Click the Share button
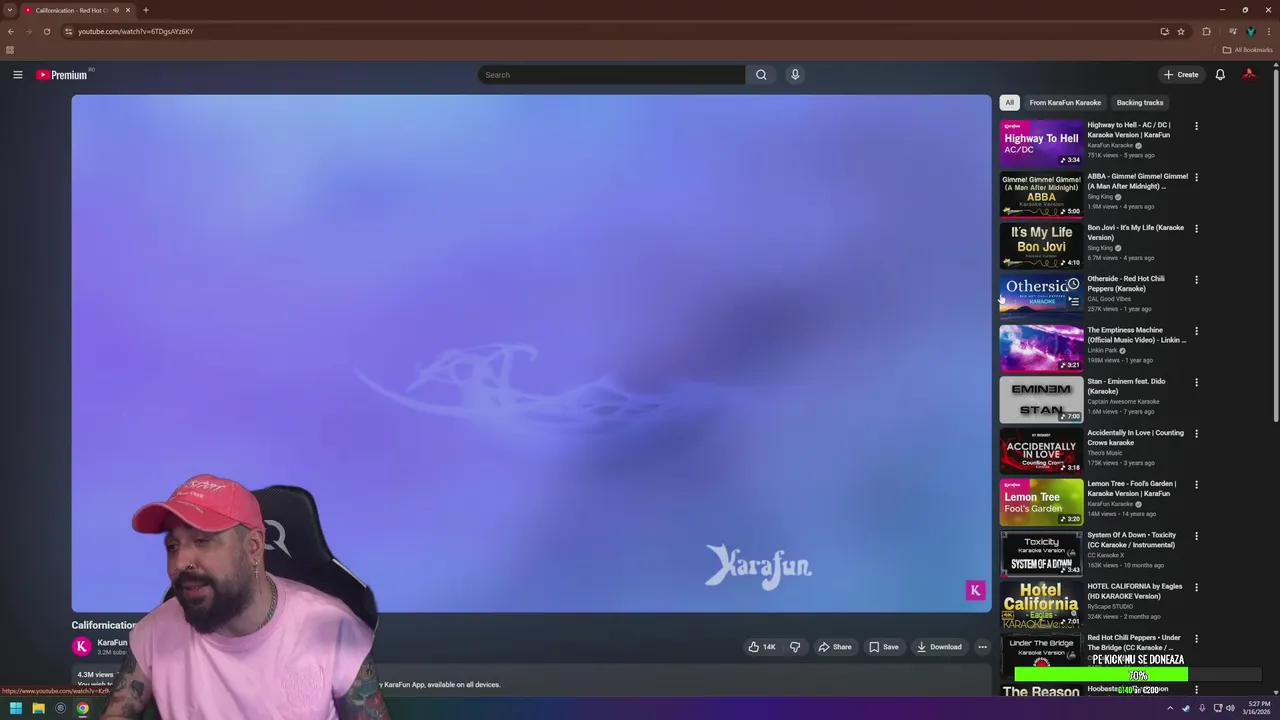This screenshot has width=1280, height=720. tap(835, 647)
